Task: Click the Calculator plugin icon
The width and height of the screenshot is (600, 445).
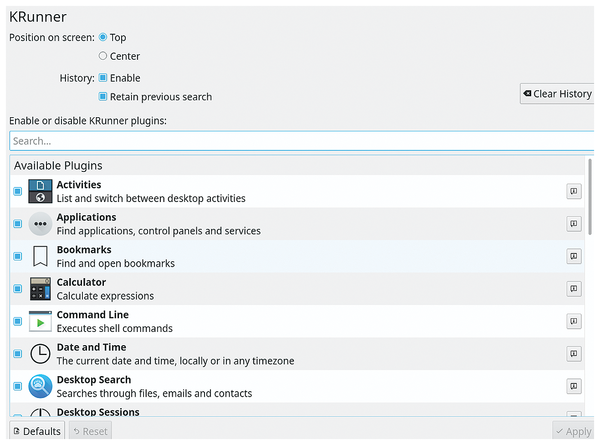Action: click(x=40, y=289)
